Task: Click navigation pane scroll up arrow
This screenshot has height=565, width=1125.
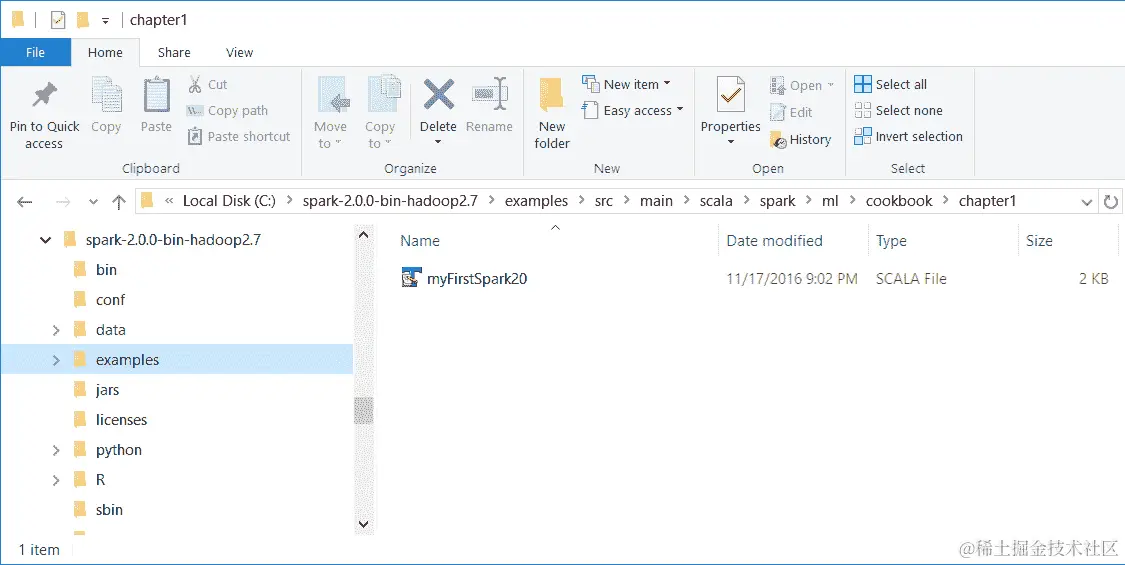Action: [x=364, y=235]
